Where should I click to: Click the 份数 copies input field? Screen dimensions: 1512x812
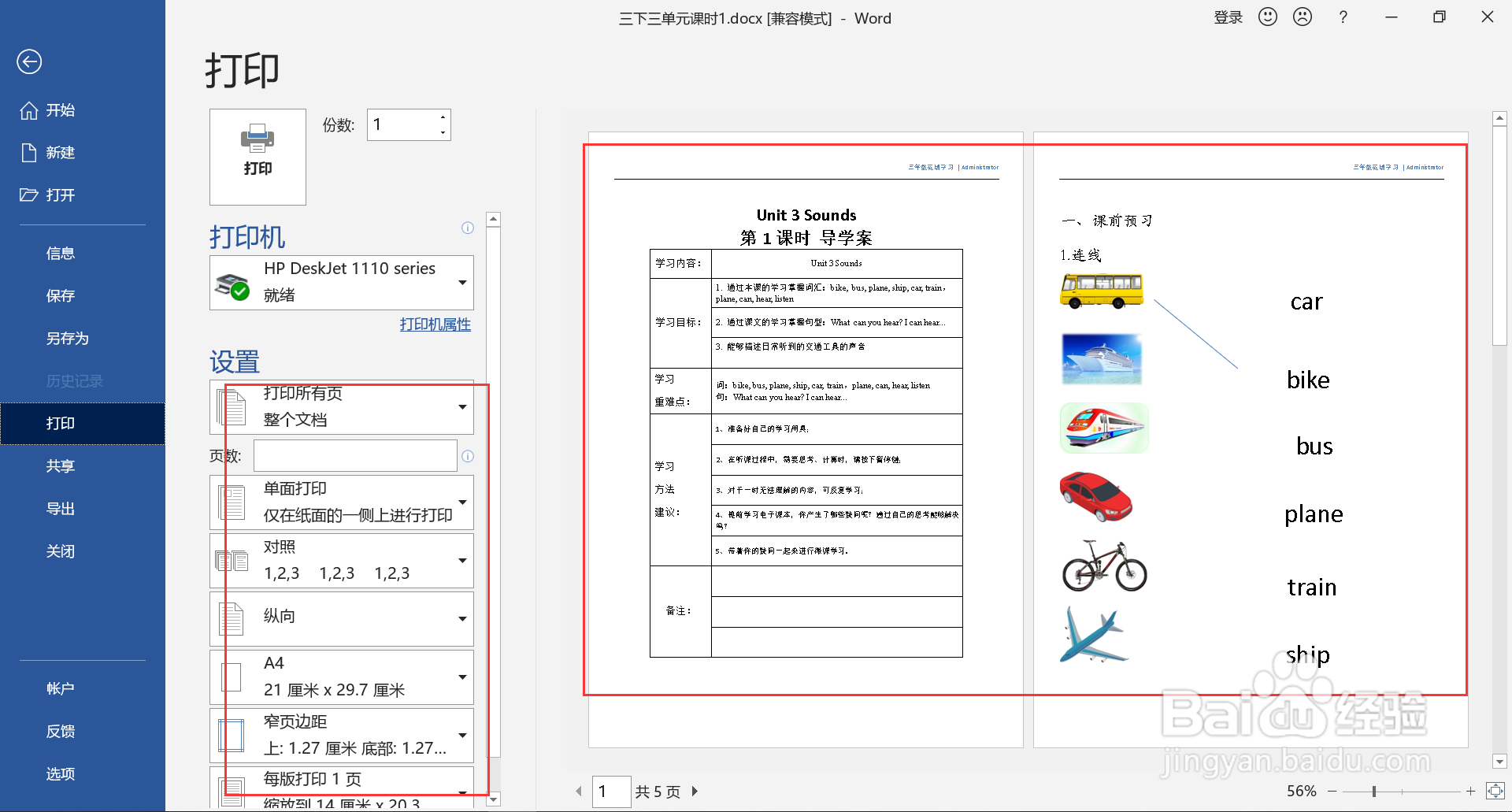click(402, 124)
